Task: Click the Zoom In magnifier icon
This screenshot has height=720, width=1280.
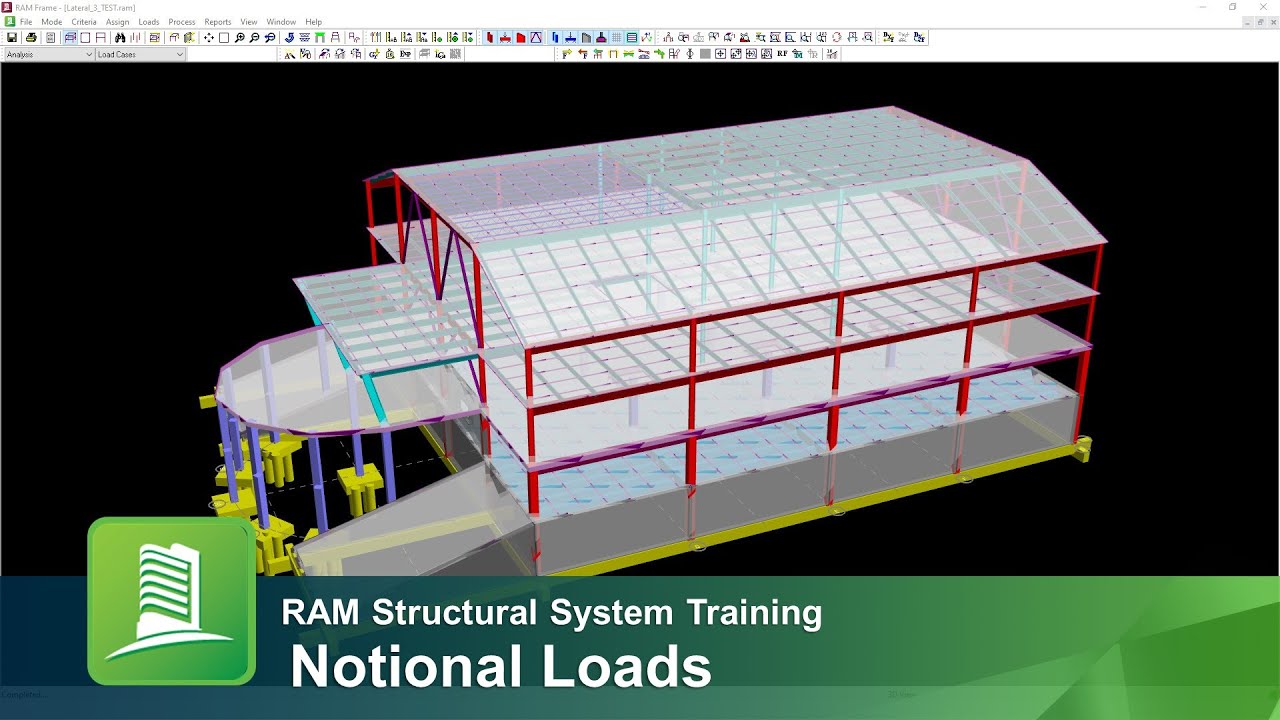Action: [239, 37]
